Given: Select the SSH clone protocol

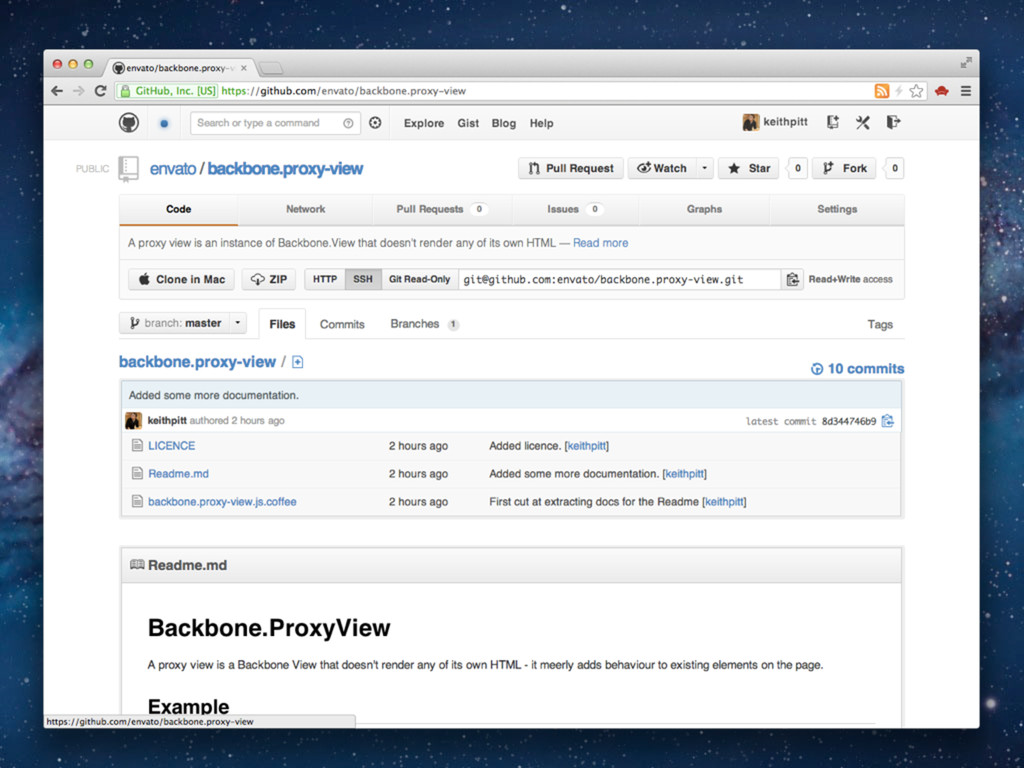Looking at the screenshot, I should [x=363, y=280].
